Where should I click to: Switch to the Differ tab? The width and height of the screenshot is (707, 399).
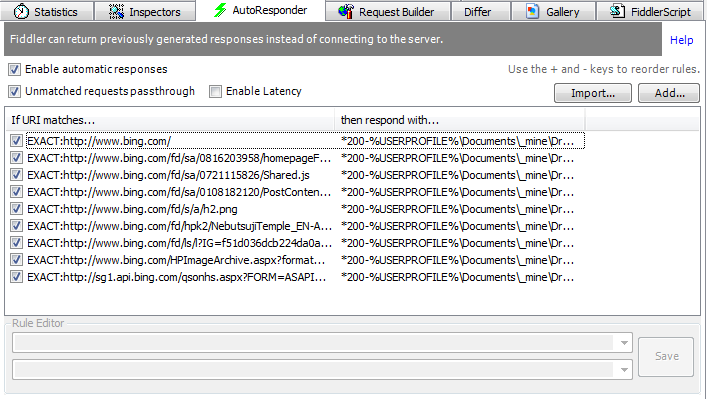(x=481, y=11)
